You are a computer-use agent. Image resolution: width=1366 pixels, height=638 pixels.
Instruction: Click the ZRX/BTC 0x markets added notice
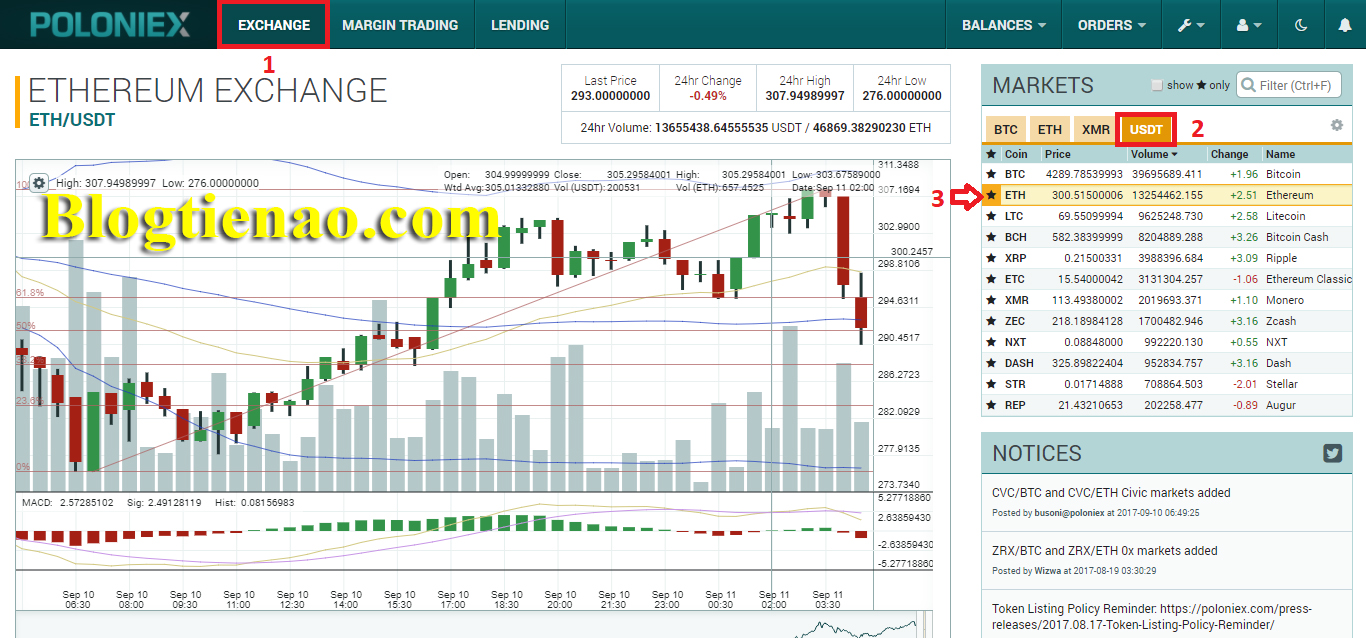pyautogui.click(x=1105, y=551)
